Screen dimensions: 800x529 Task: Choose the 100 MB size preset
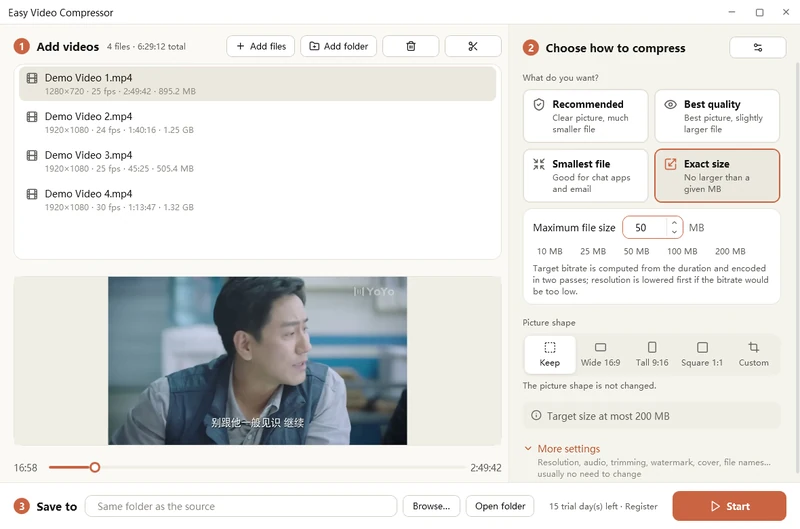(682, 251)
